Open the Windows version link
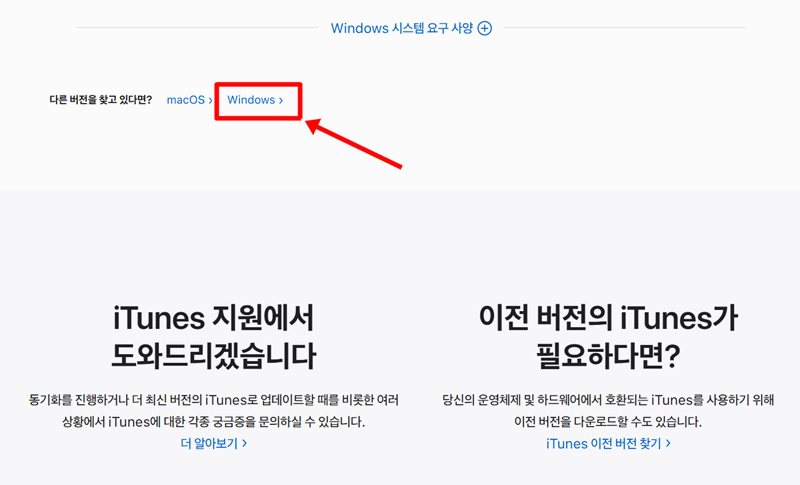Viewport: 800px width, 485px height. [255, 100]
